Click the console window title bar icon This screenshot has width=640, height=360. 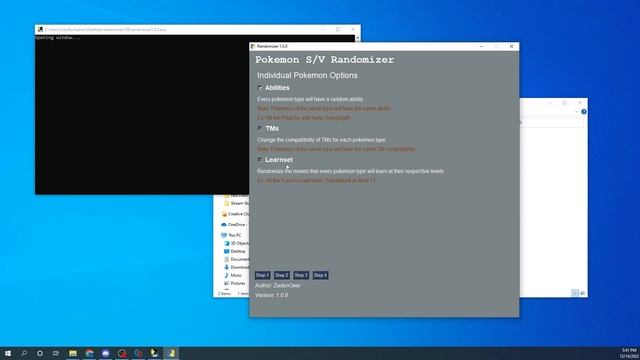tap(40, 29)
